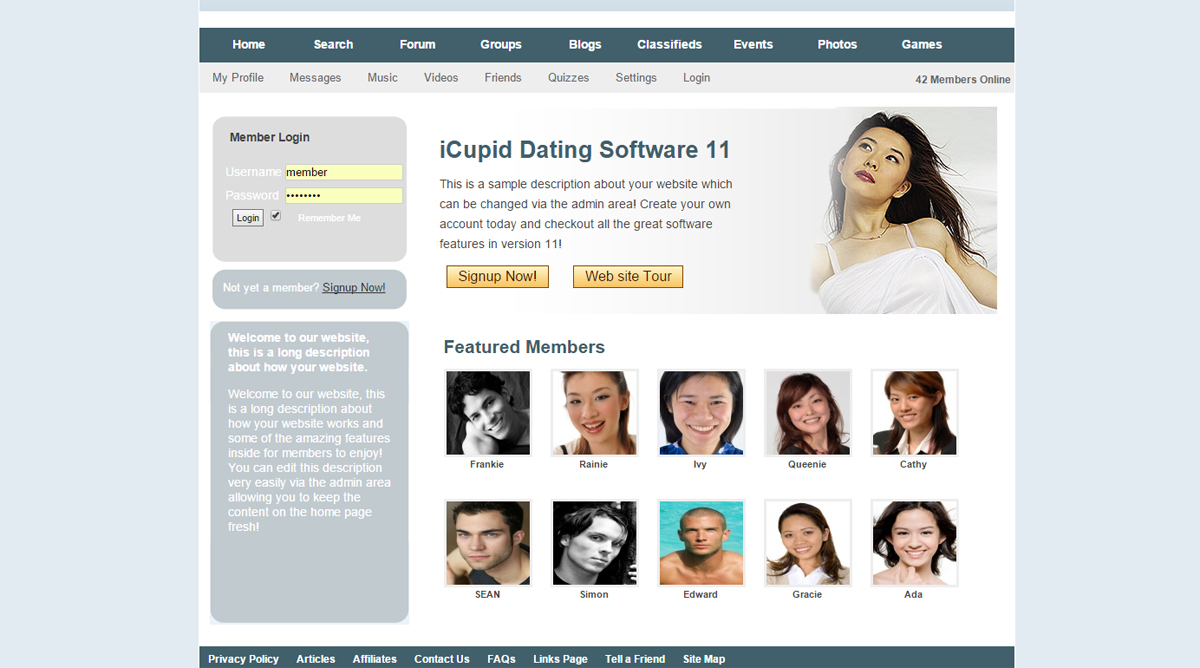Open the Events menu item
This screenshot has height=668, width=1200.
pyautogui.click(x=753, y=45)
